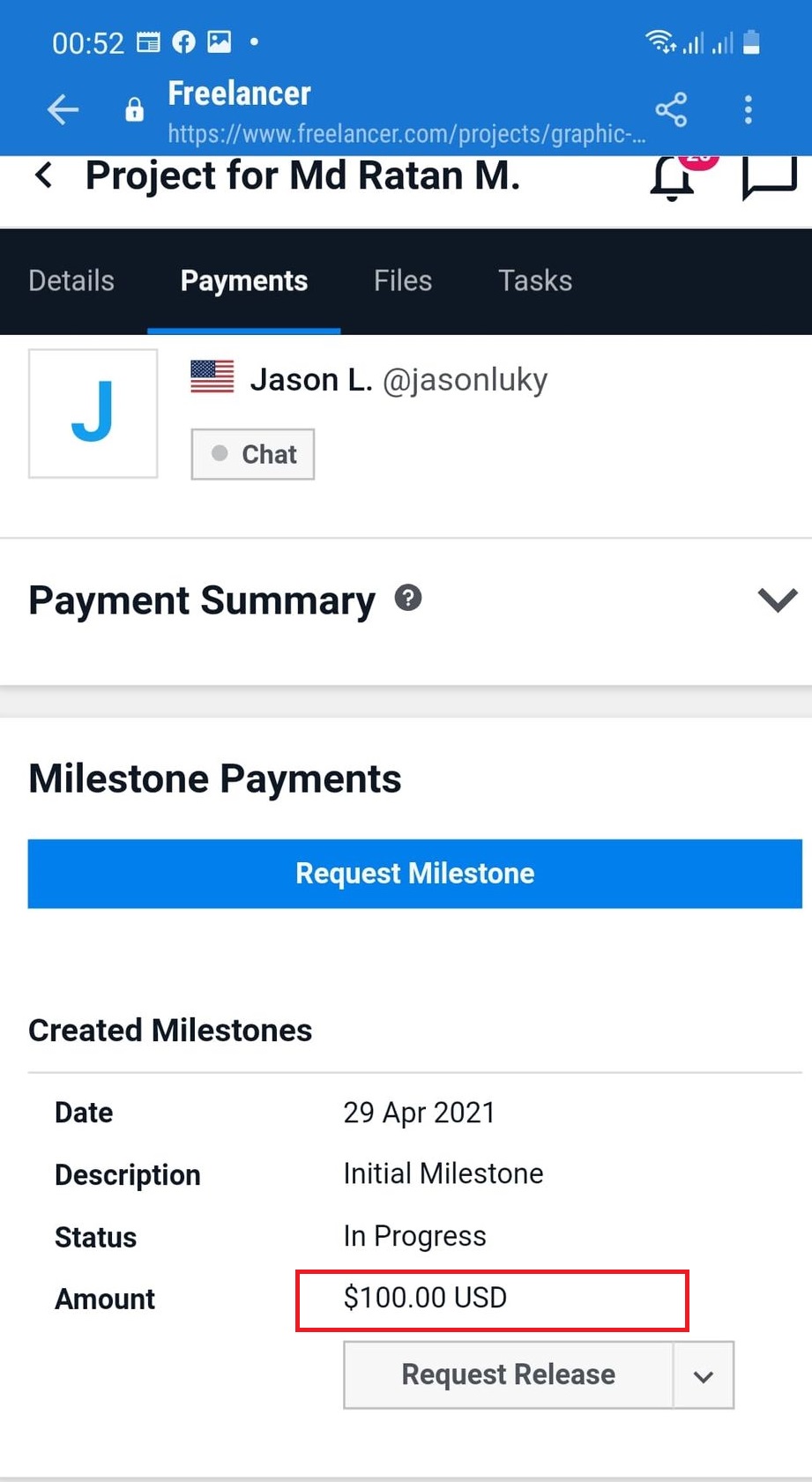Viewport: 812px width, 1482px height.
Task: Open the Files tab
Action: click(x=403, y=280)
